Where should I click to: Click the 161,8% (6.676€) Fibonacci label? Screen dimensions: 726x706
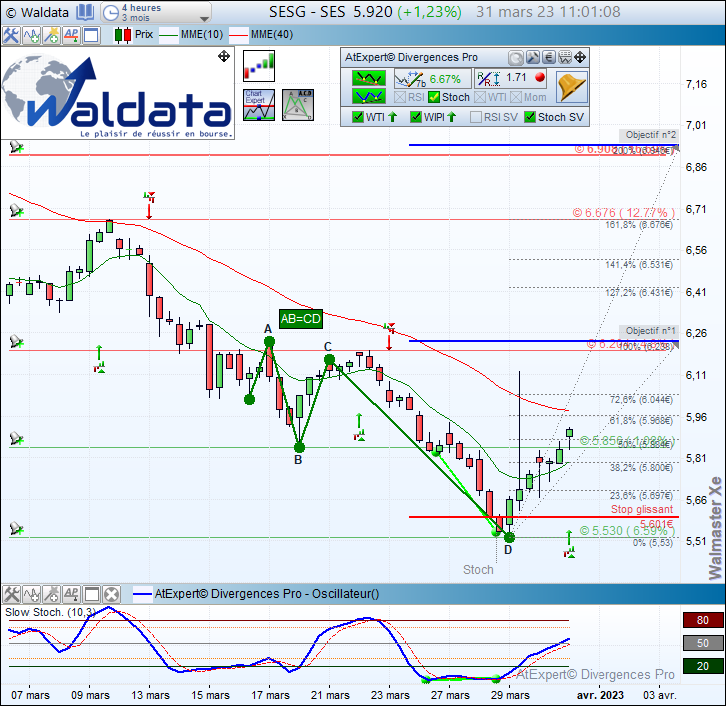click(639, 225)
